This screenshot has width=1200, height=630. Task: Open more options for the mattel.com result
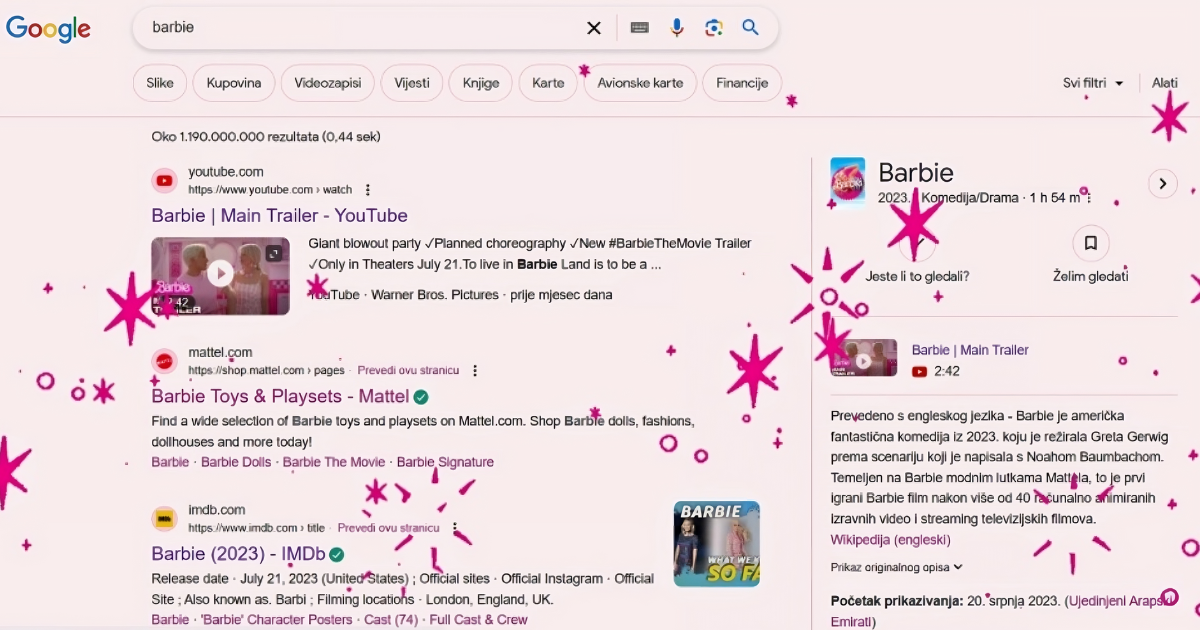[x=475, y=370]
